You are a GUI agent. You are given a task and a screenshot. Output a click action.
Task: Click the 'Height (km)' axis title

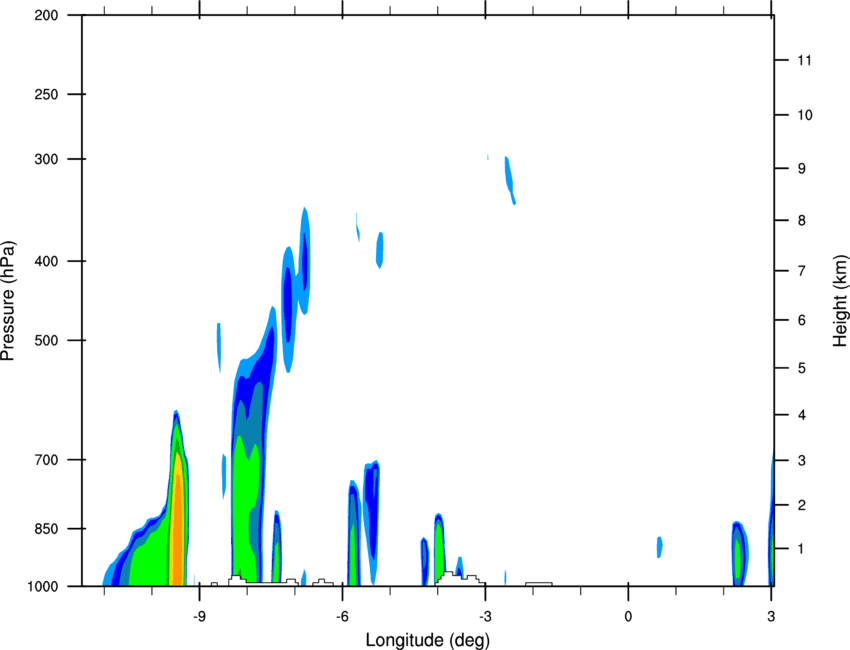(x=840, y=301)
